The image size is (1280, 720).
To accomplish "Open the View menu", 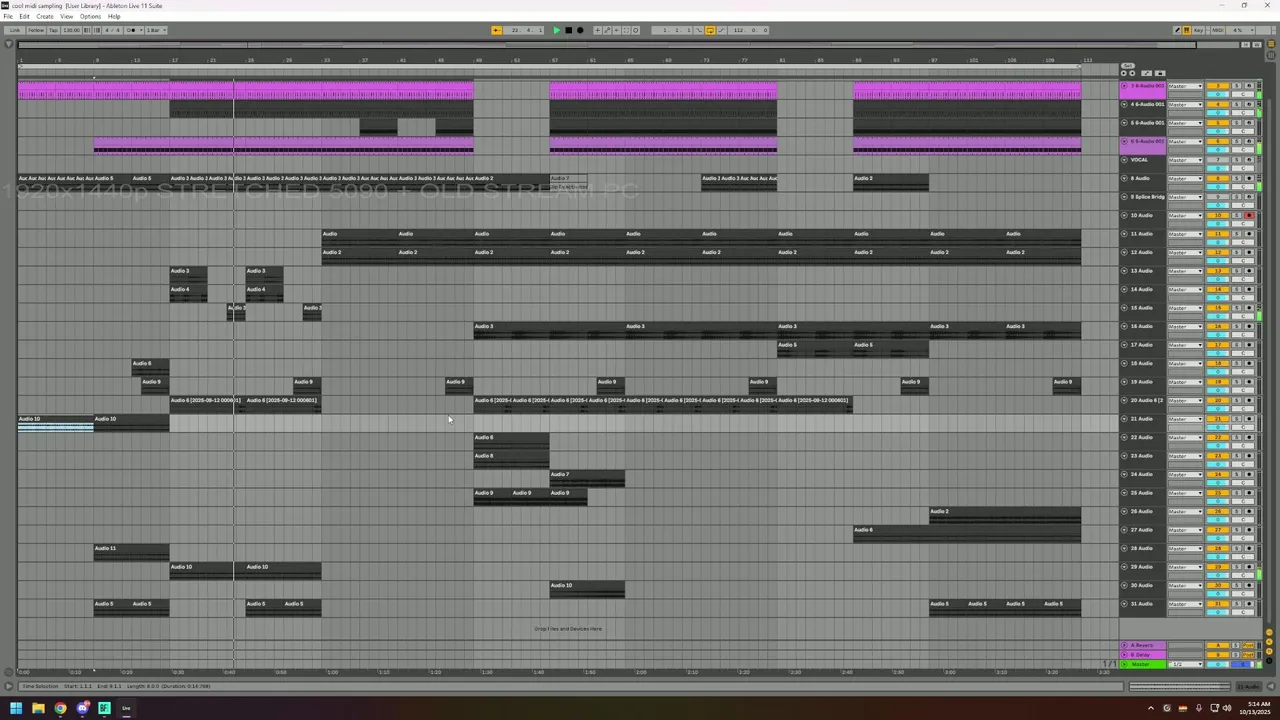I will tap(66, 16).
